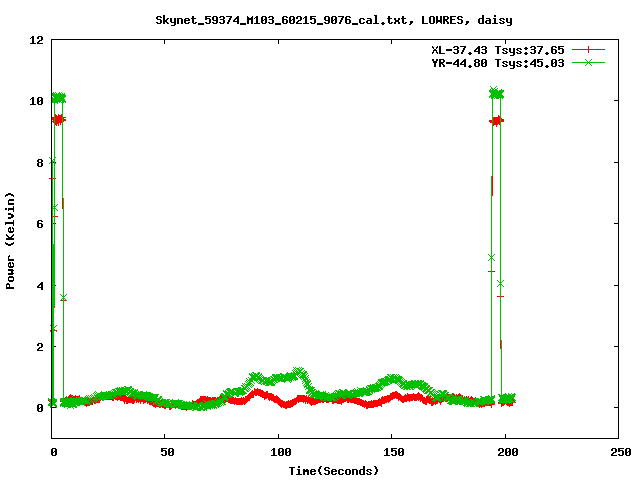This screenshot has height=480, width=640.
Task: Click the y-axis tick label 8
Action: pyautogui.click(x=40, y=163)
